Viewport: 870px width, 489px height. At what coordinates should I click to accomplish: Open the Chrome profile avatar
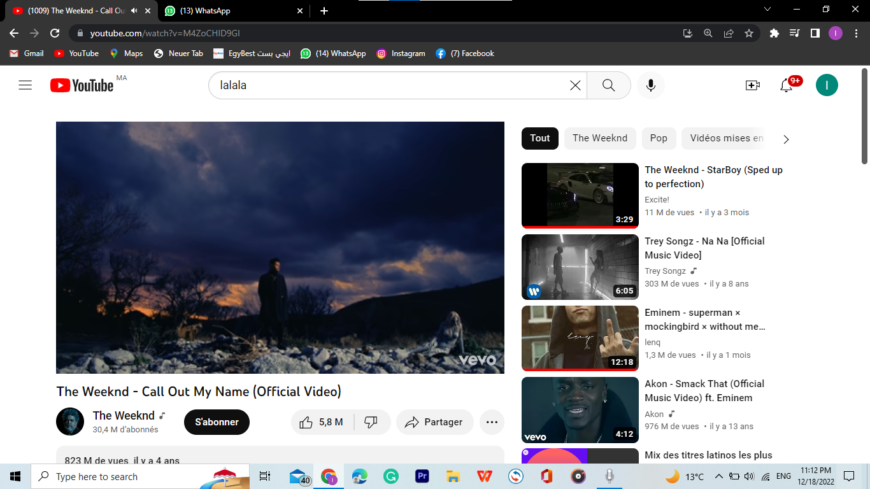(x=836, y=33)
